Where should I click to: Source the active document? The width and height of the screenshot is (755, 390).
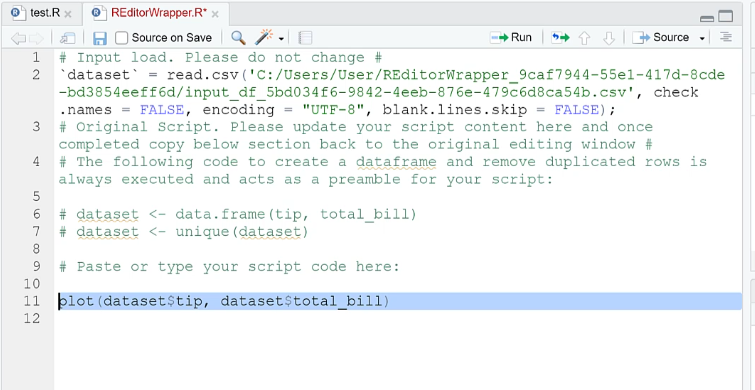click(661, 38)
